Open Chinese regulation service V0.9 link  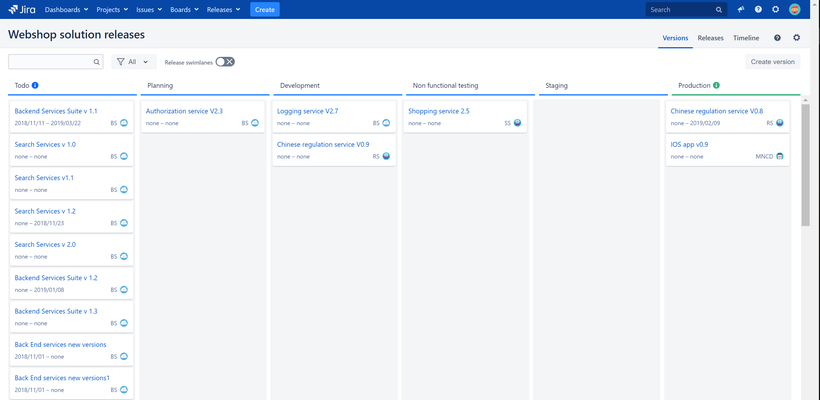point(323,144)
